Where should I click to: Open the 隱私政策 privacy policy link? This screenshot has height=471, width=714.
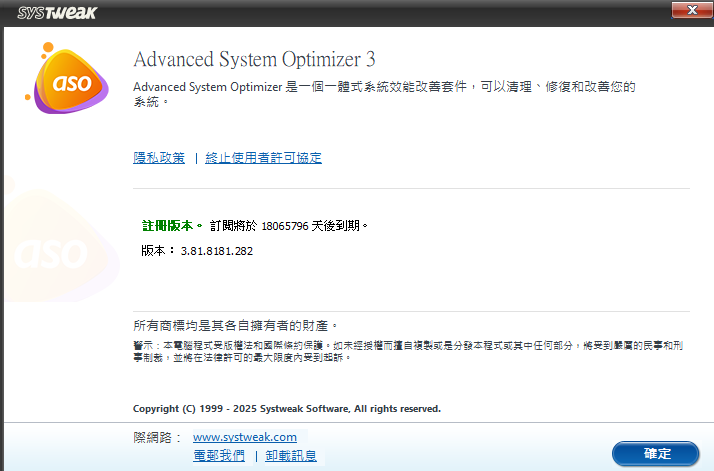159,158
